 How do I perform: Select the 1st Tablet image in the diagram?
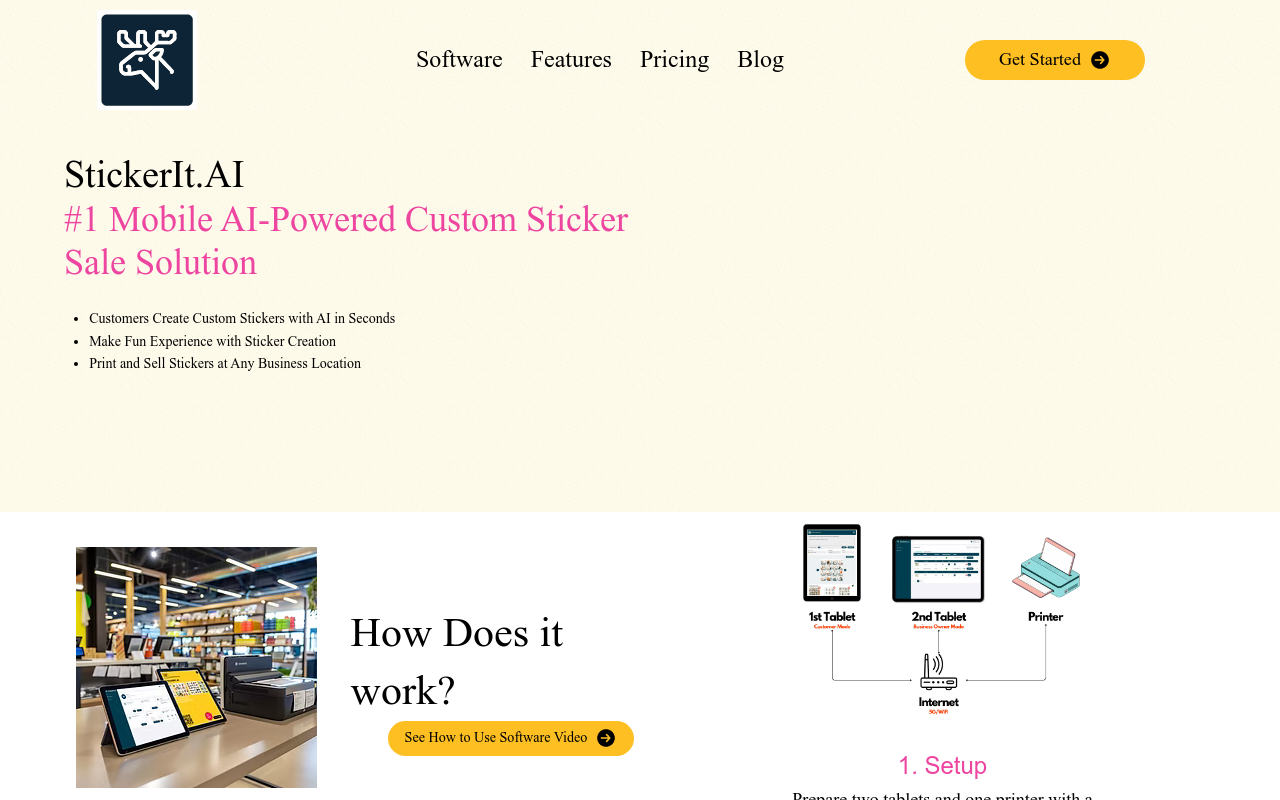tap(832, 563)
